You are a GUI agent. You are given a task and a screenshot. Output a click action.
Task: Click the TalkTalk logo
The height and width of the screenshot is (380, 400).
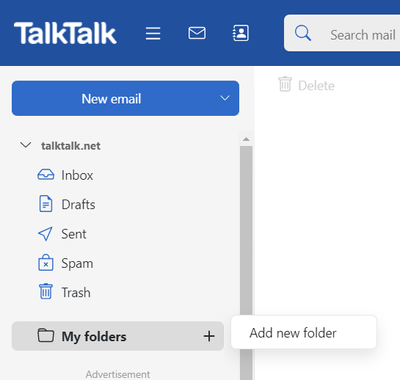pos(65,33)
